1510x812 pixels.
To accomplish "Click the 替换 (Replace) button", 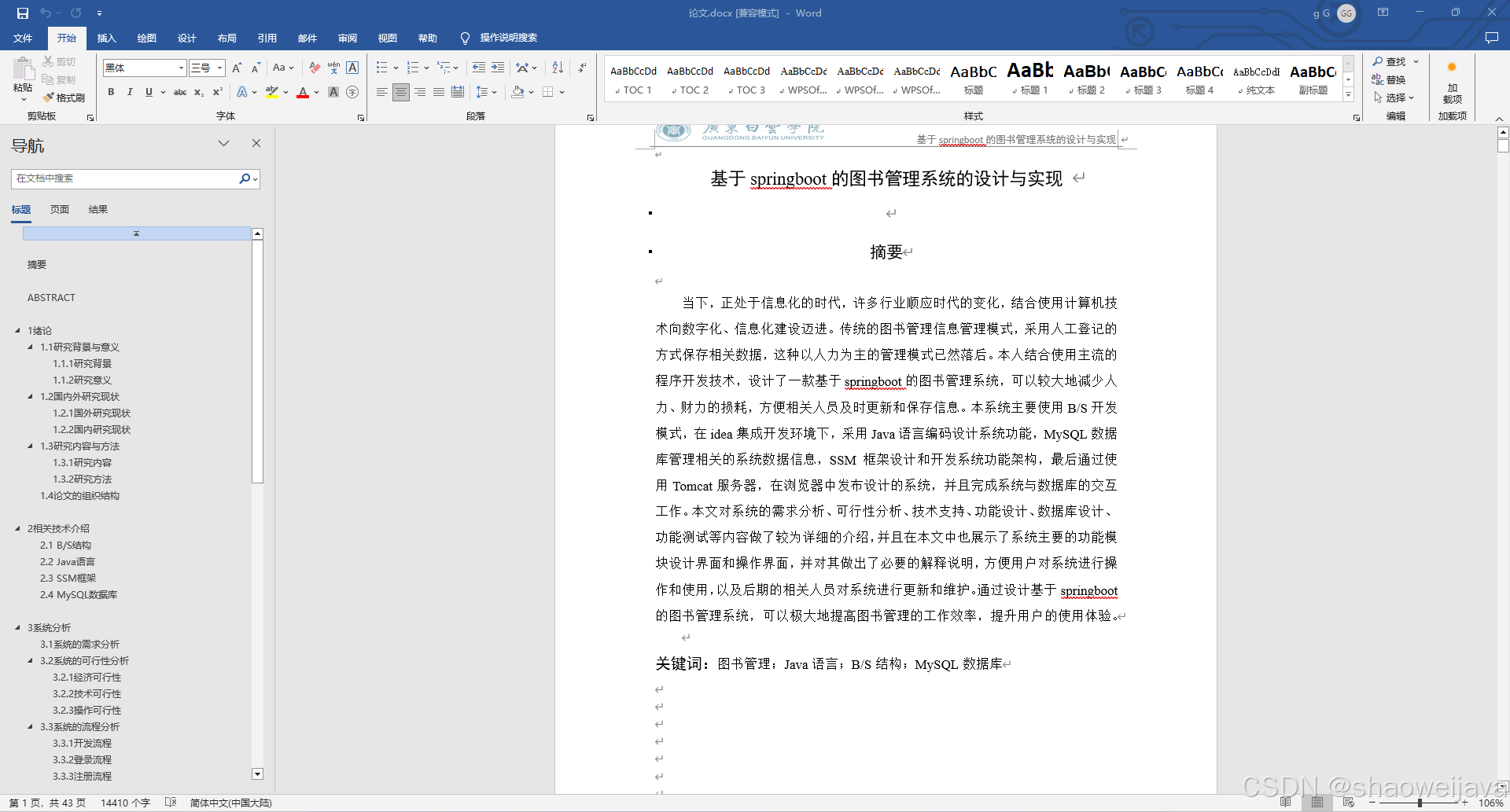I will pyautogui.click(x=1389, y=79).
